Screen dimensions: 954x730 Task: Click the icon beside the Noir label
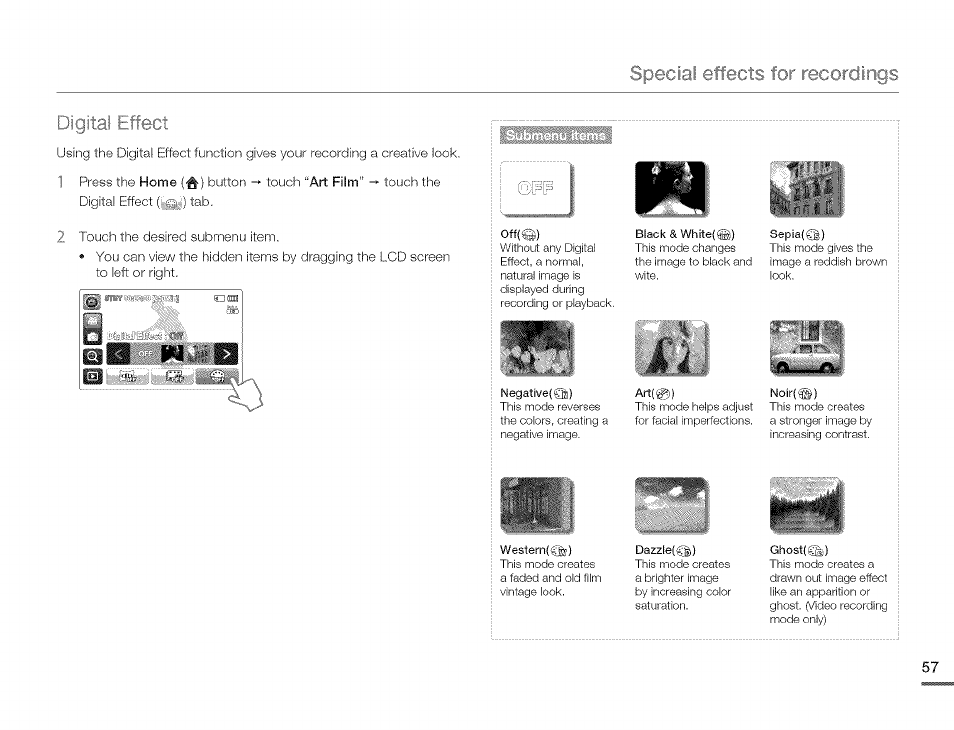[x=806, y=394]
